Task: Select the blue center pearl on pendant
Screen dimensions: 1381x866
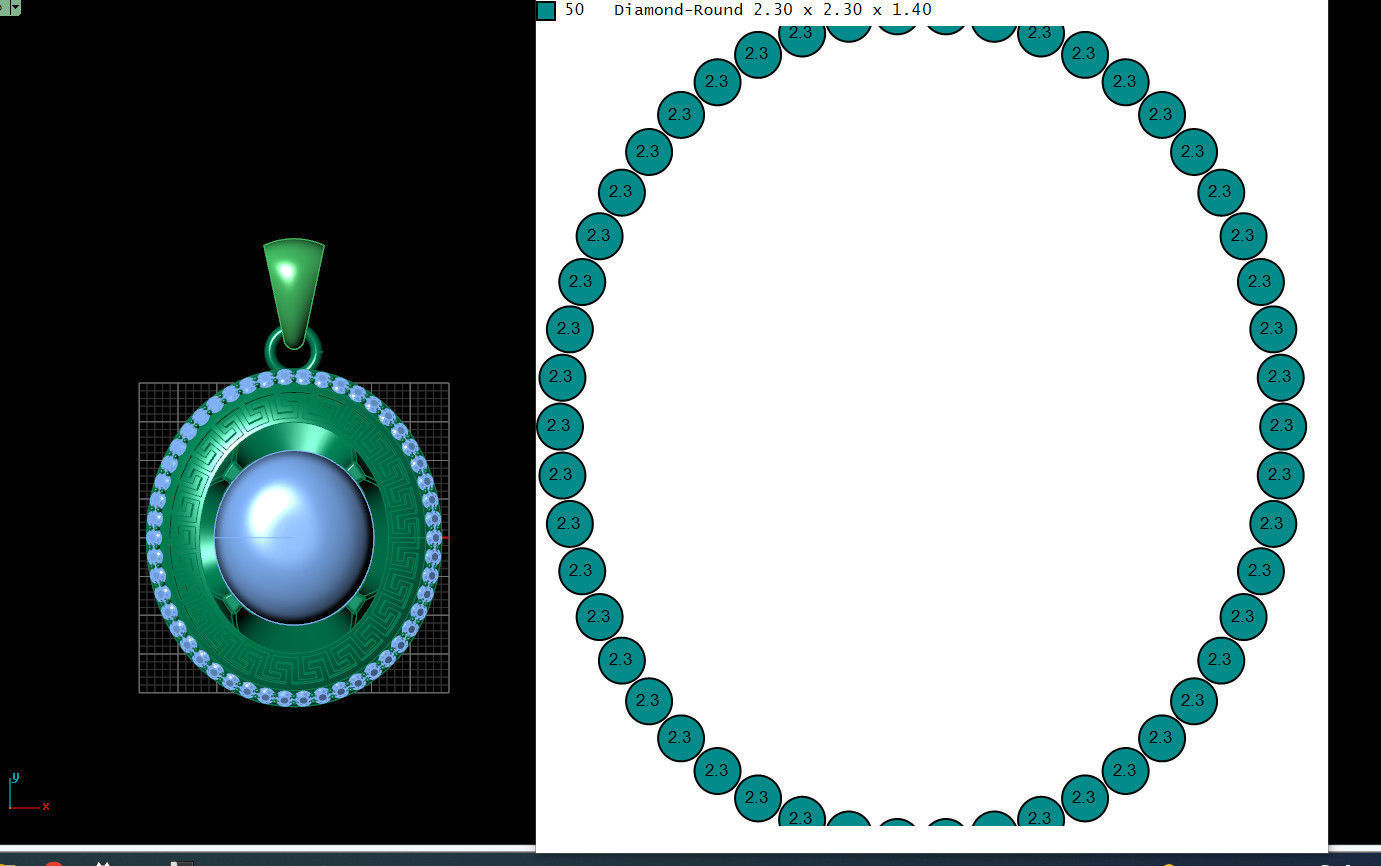Action: 294,537
